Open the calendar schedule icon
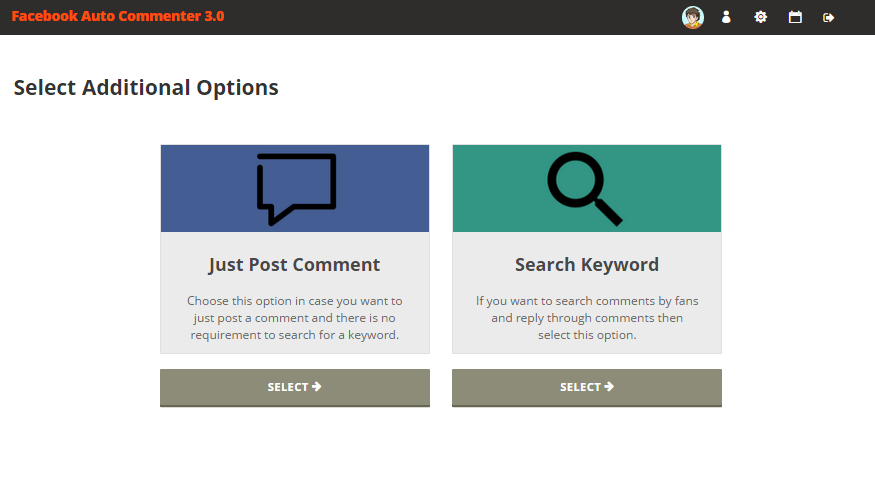Viewport: 875px width, 477px height. click(x=795, y=17)
